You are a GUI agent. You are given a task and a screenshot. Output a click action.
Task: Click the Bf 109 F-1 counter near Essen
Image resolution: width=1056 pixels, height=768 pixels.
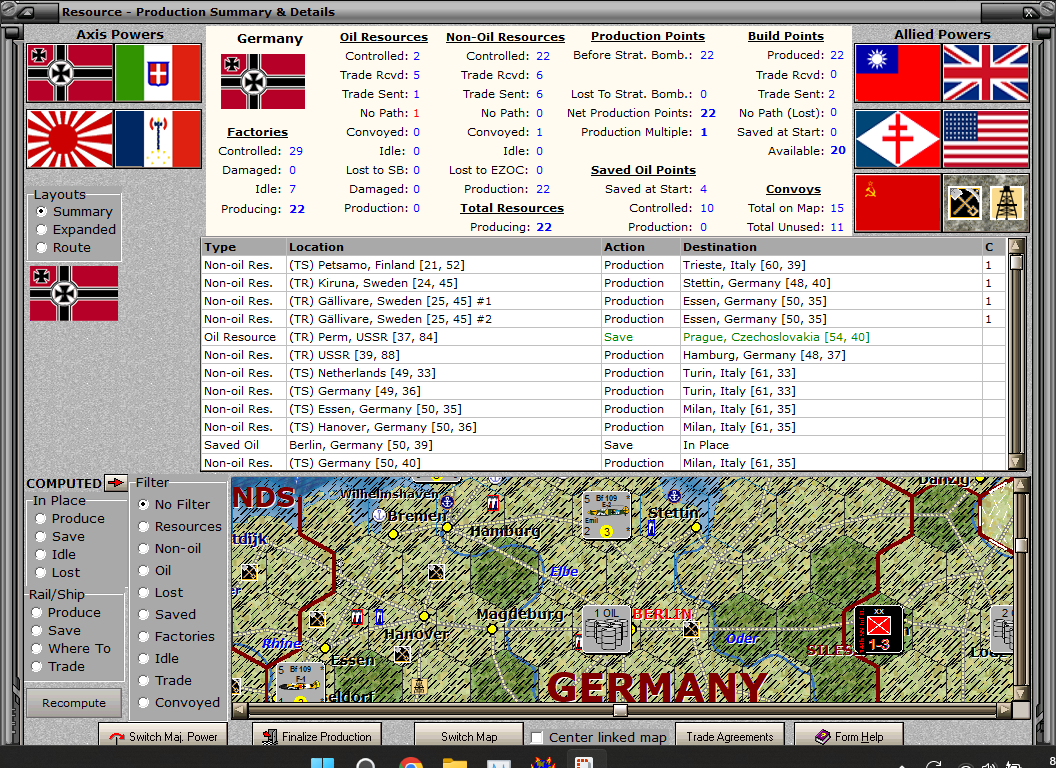point(300,682)
